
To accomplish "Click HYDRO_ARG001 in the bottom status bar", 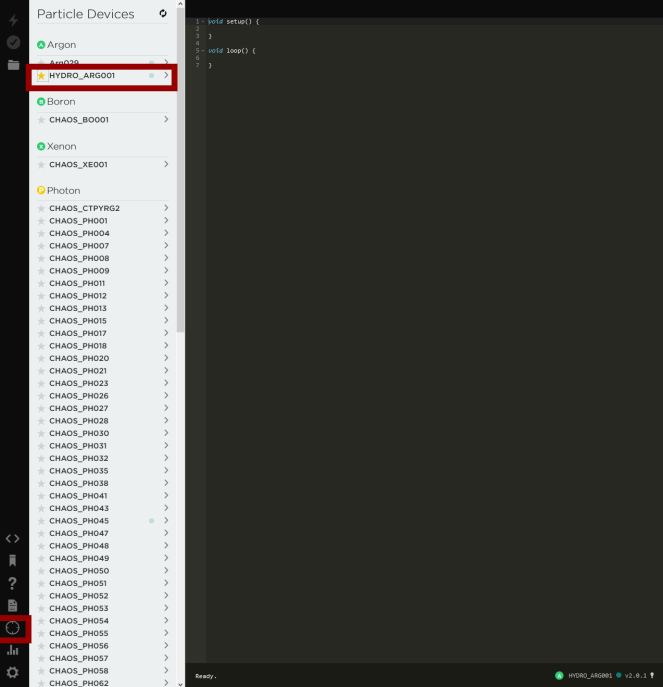I will coord(590,675).
